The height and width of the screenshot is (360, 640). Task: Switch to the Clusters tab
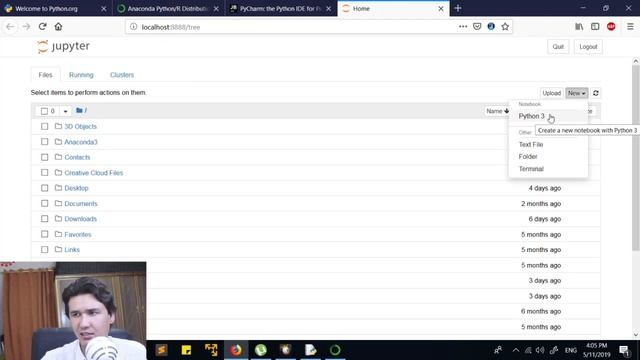(122, 75)
